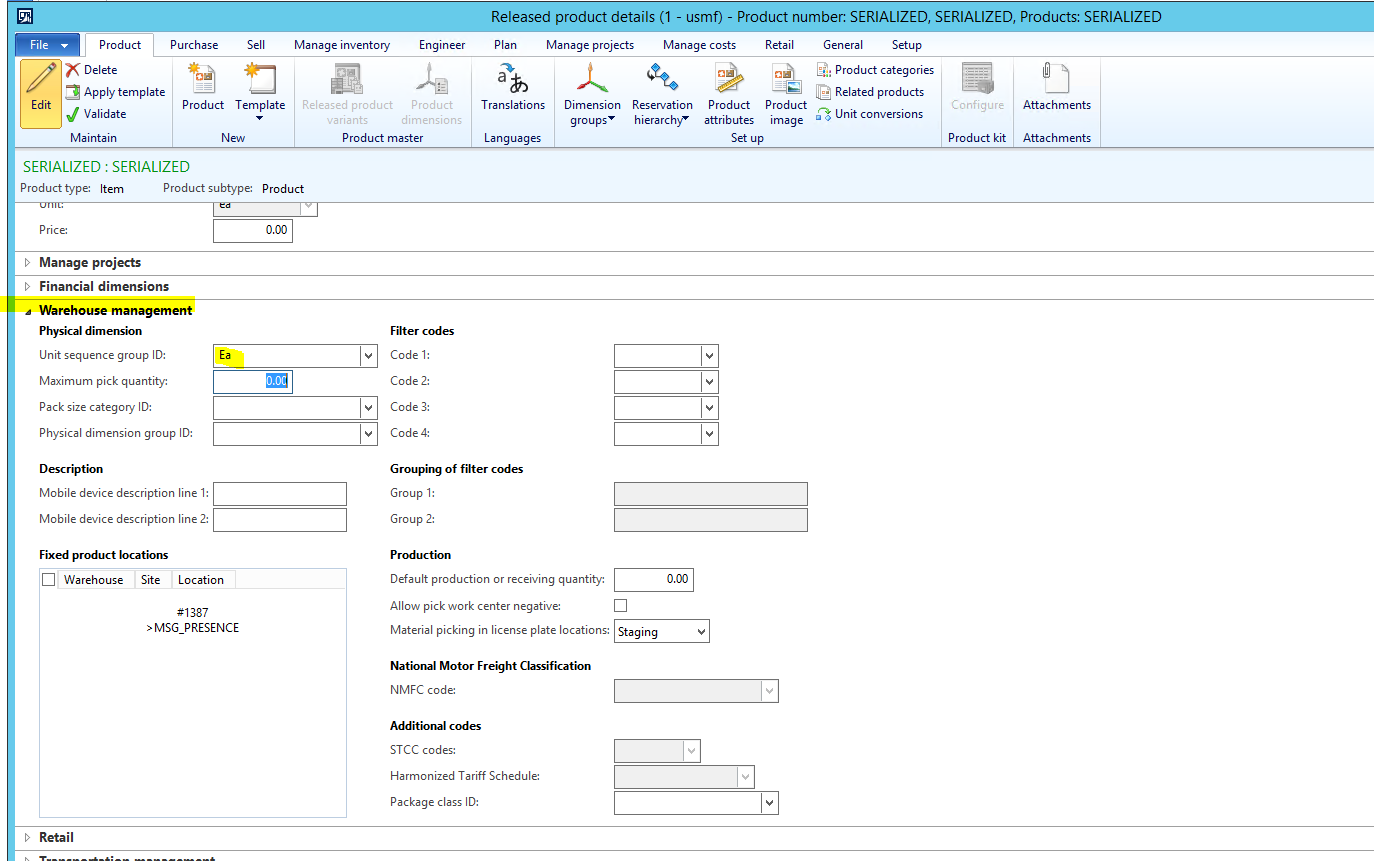1374x861 pixels.
Task: Open Attachments paperclip icon
Action: click(1056, 78)
